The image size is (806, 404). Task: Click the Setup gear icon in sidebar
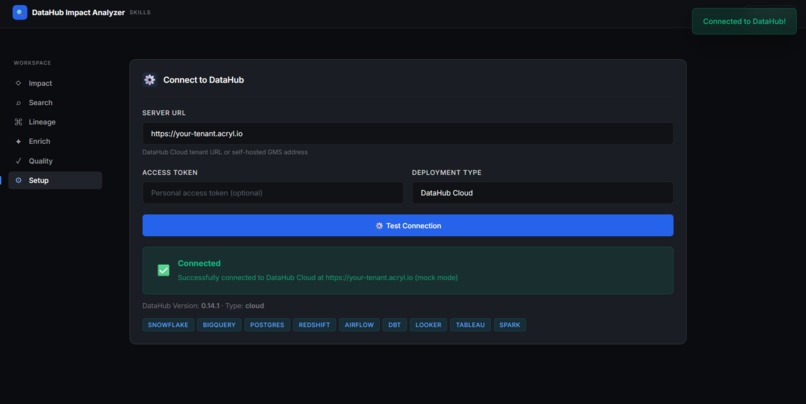tap(19, 180)
